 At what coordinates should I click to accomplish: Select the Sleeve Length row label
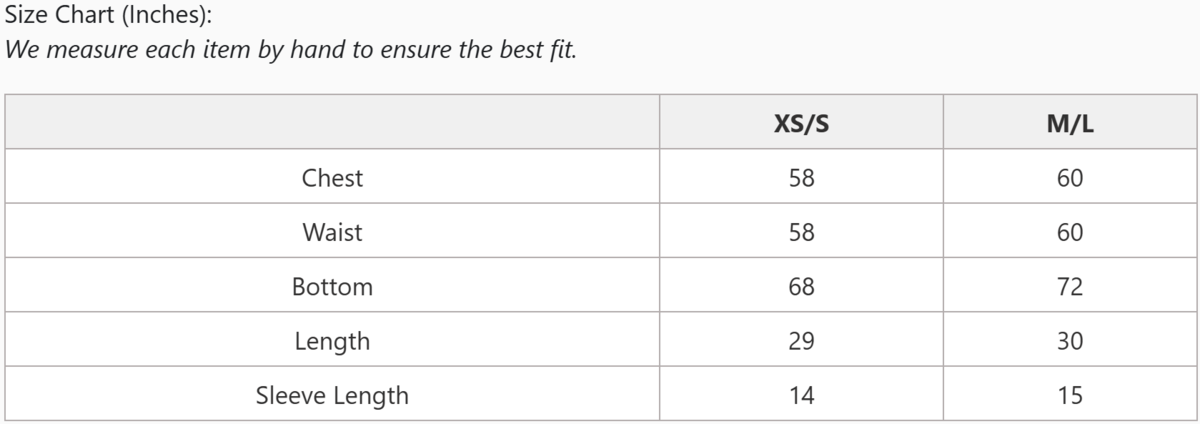pos(332,395)
